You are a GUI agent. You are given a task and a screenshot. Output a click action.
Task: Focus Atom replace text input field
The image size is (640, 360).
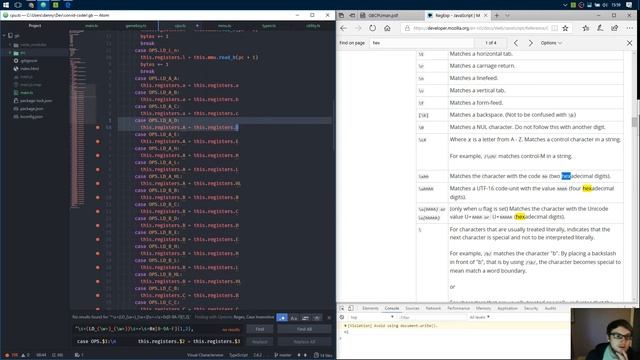[158, 342]
